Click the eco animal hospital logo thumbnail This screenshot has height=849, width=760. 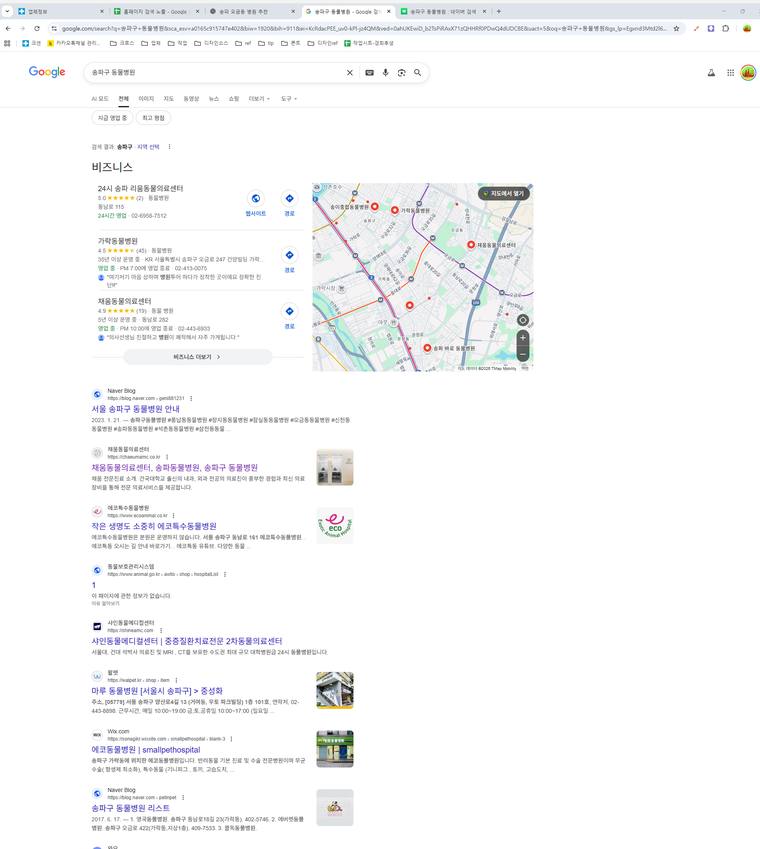335,526
